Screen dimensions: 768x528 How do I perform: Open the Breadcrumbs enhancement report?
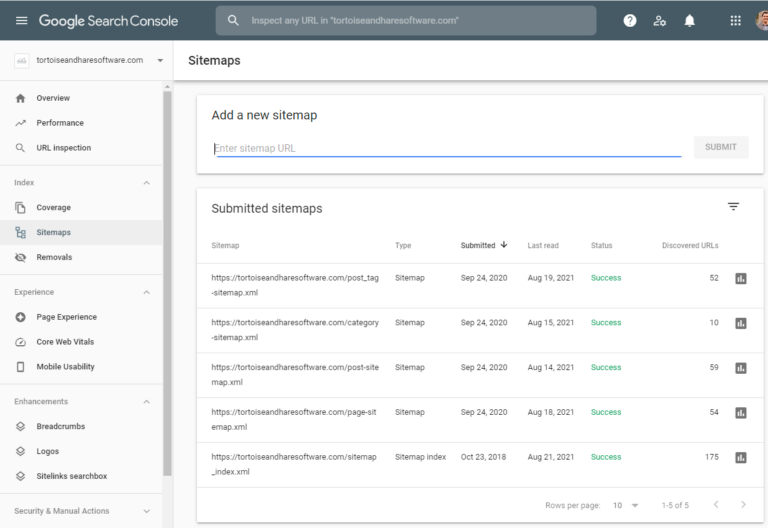pos(61,426)
